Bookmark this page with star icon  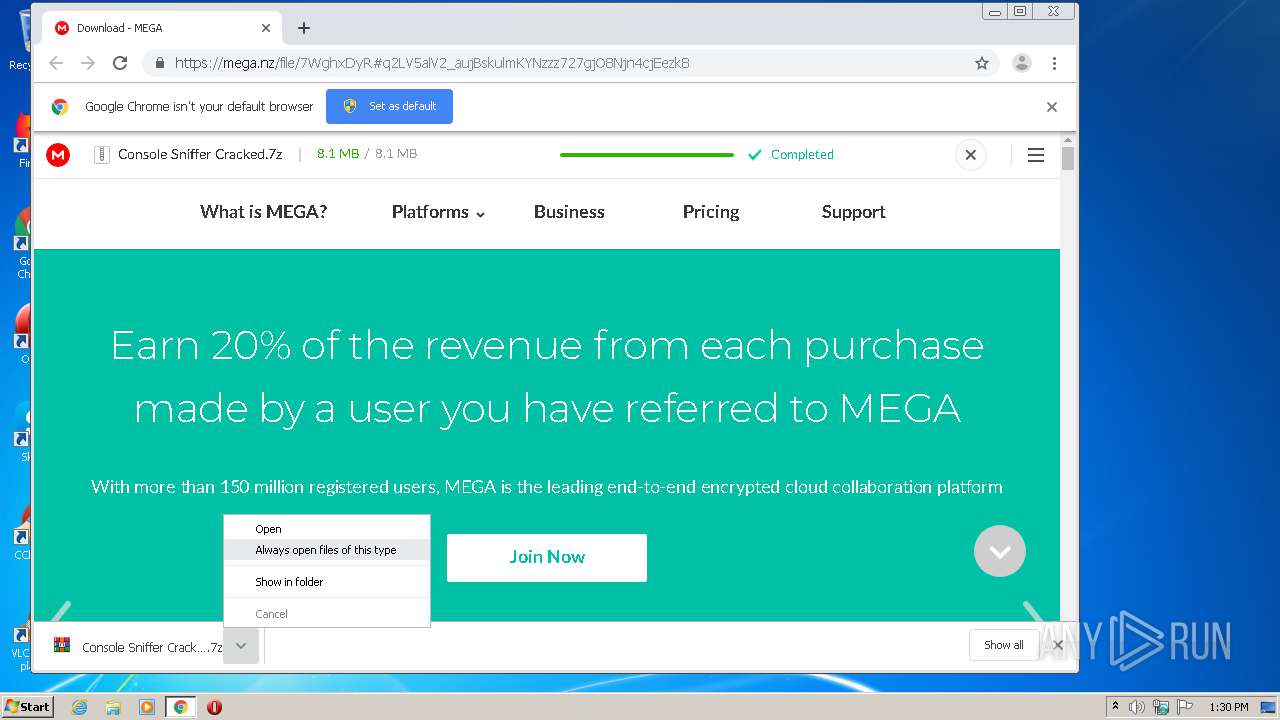[x=982, y=63]
